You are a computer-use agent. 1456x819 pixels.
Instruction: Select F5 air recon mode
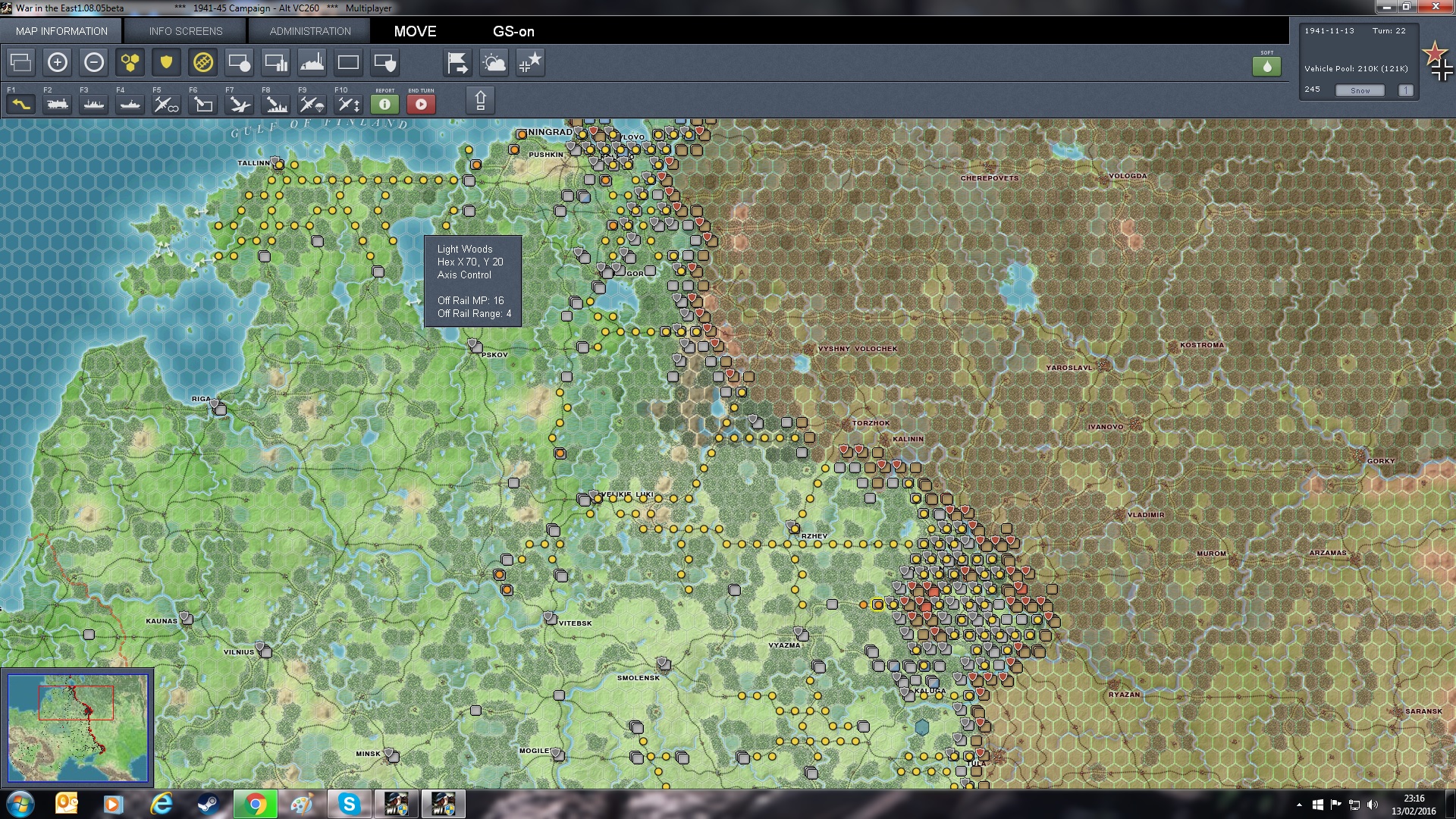point(166,104)
